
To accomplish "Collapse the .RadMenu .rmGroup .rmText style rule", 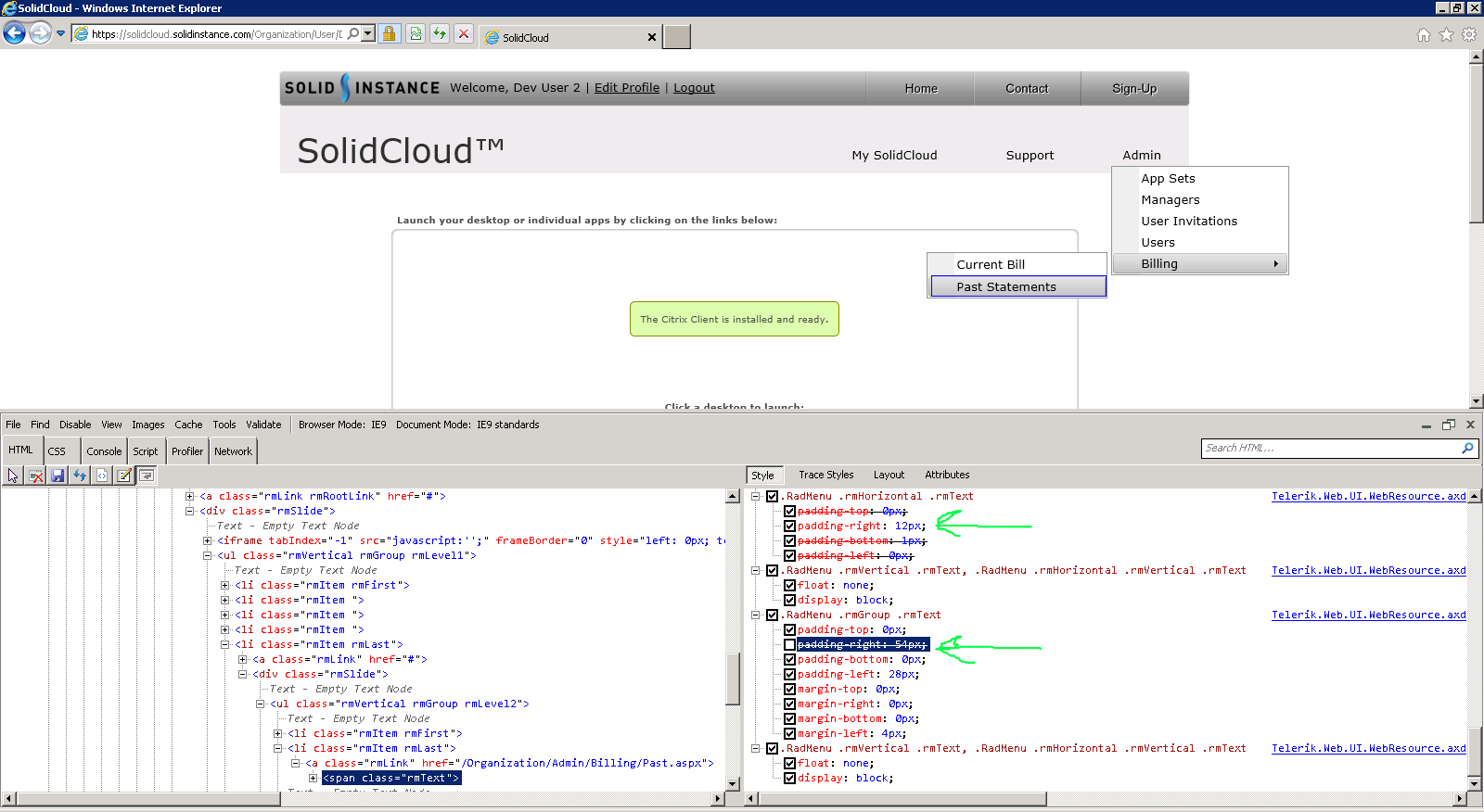I will click(x=755, y=615).
